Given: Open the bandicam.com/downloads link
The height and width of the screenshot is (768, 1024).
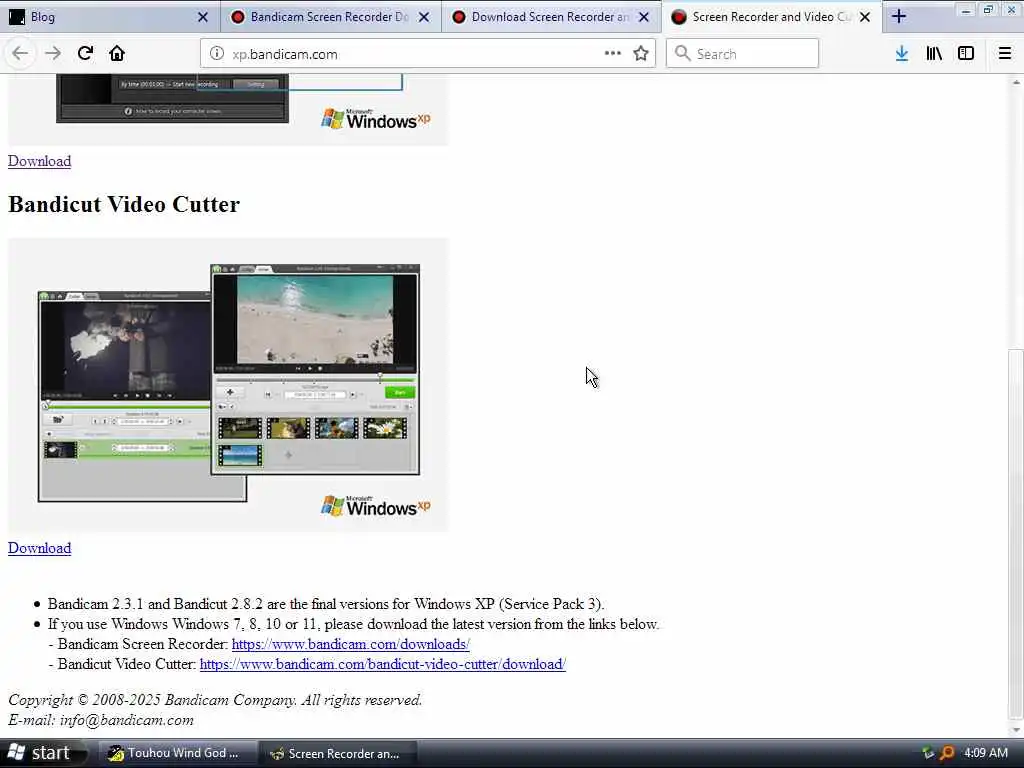Looking at the screenshot, I should click(351, 644).
